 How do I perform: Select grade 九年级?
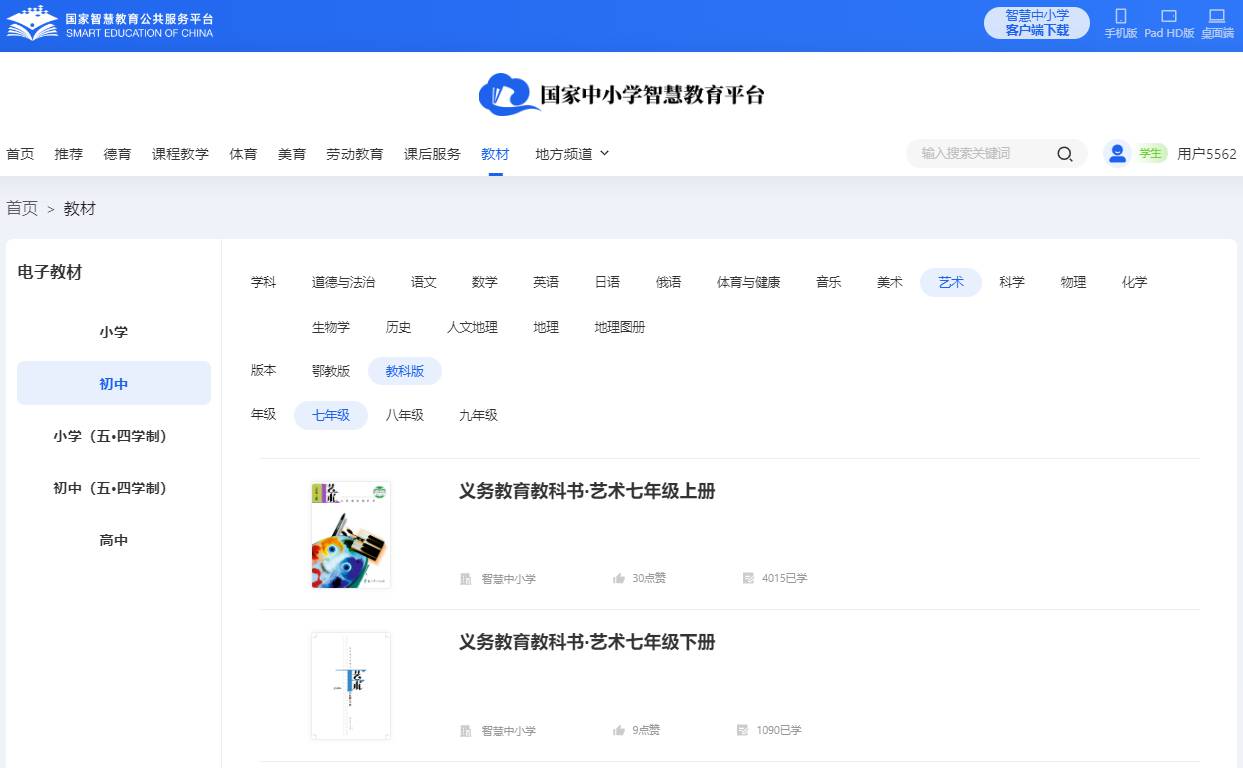[x=478, y=415]
